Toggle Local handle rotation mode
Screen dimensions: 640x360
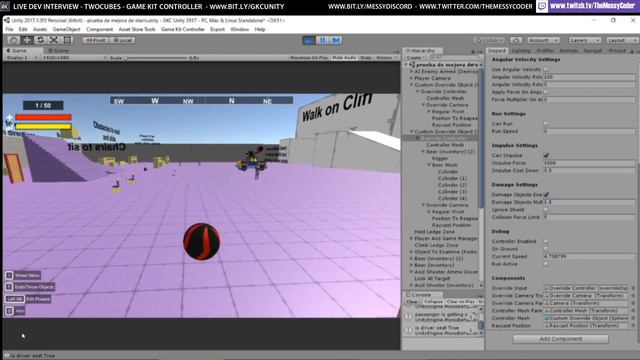[122, 40]
